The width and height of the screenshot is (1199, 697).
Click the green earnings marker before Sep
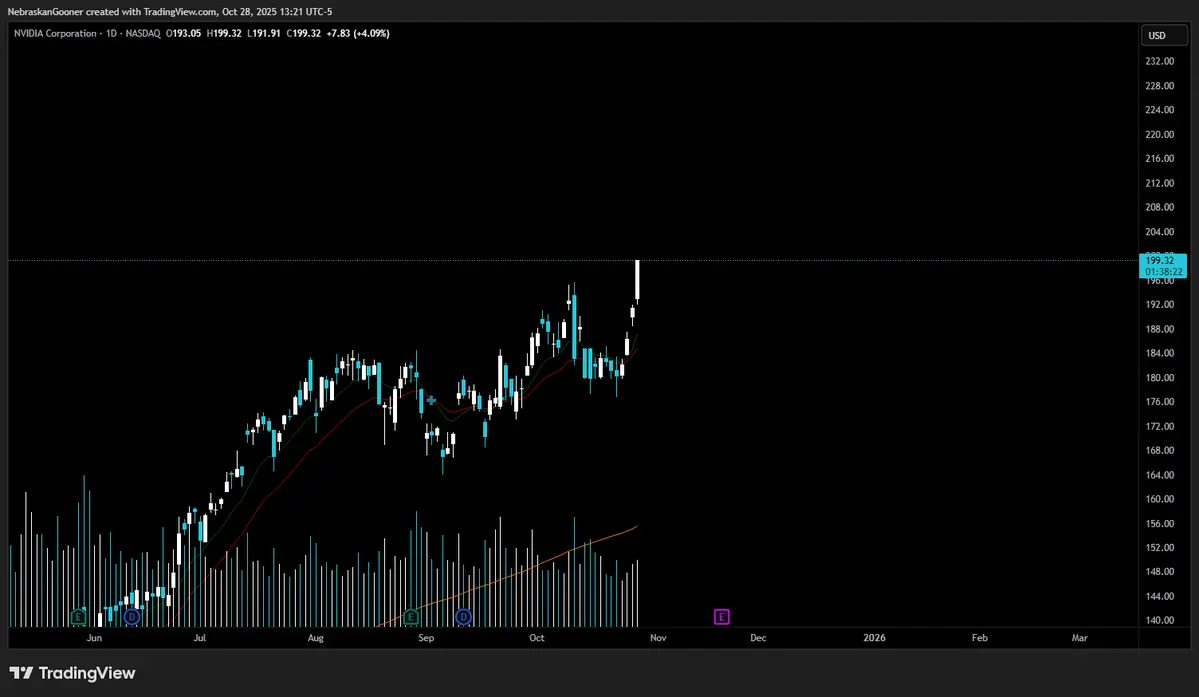click(411, 616)
